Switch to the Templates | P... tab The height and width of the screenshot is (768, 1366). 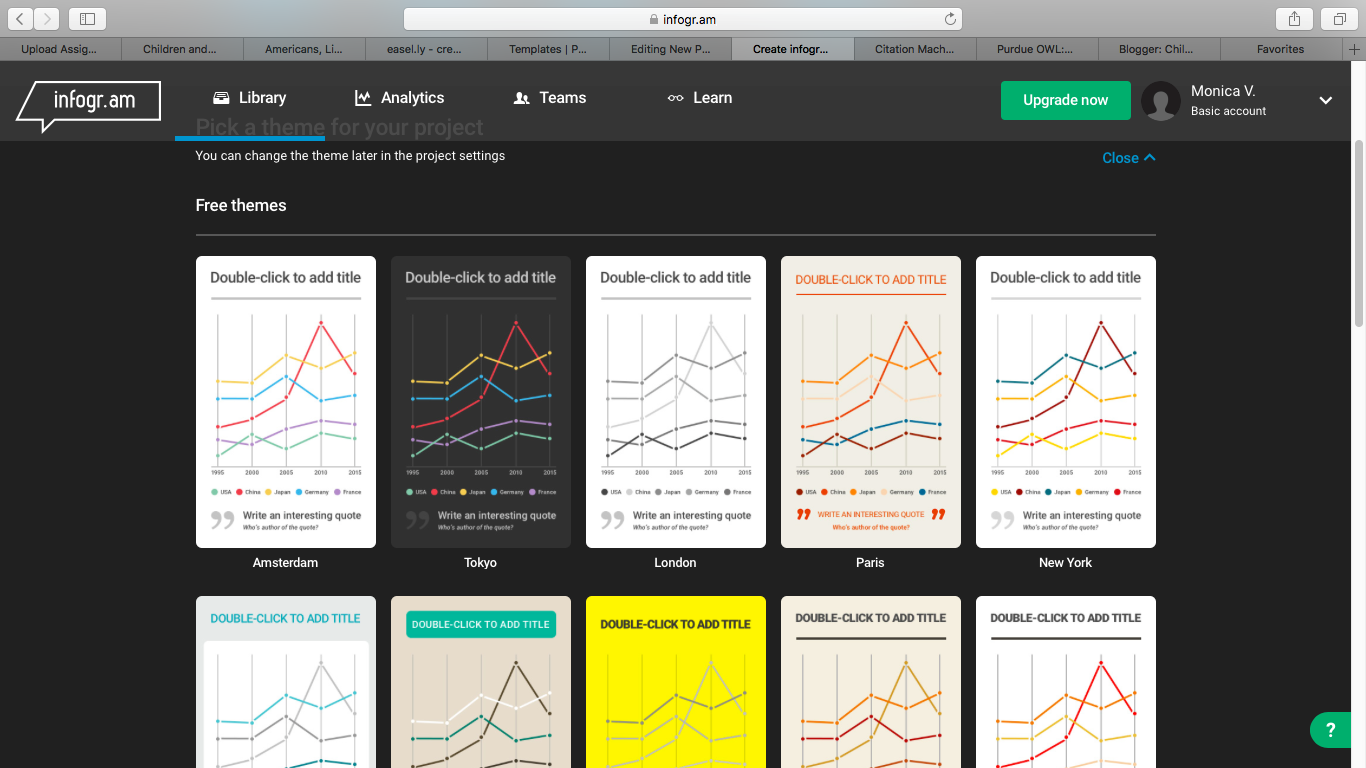[548, 49]
